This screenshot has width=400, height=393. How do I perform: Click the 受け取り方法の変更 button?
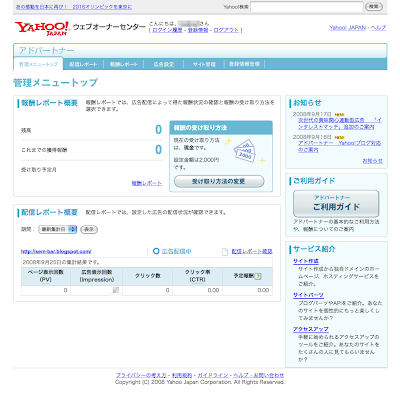point(219,181)
